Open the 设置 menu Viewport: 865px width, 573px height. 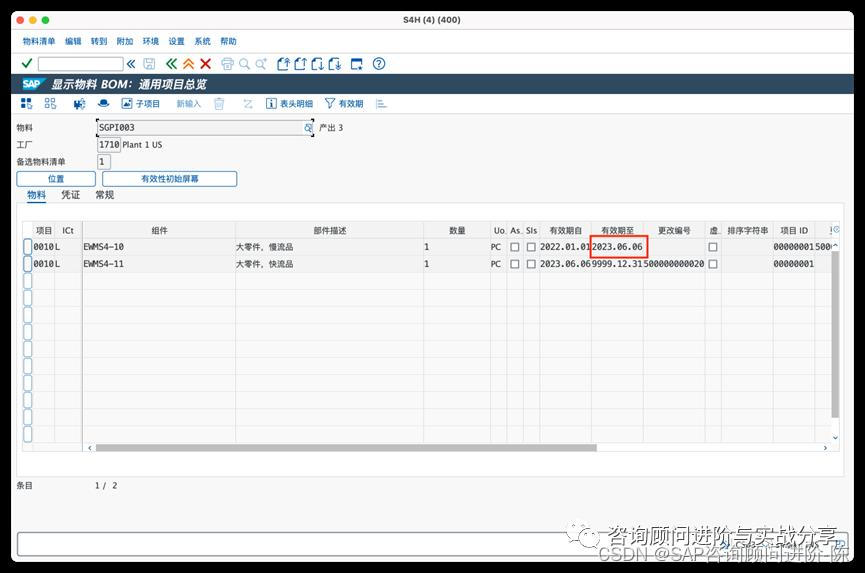[x=177, y=41]
